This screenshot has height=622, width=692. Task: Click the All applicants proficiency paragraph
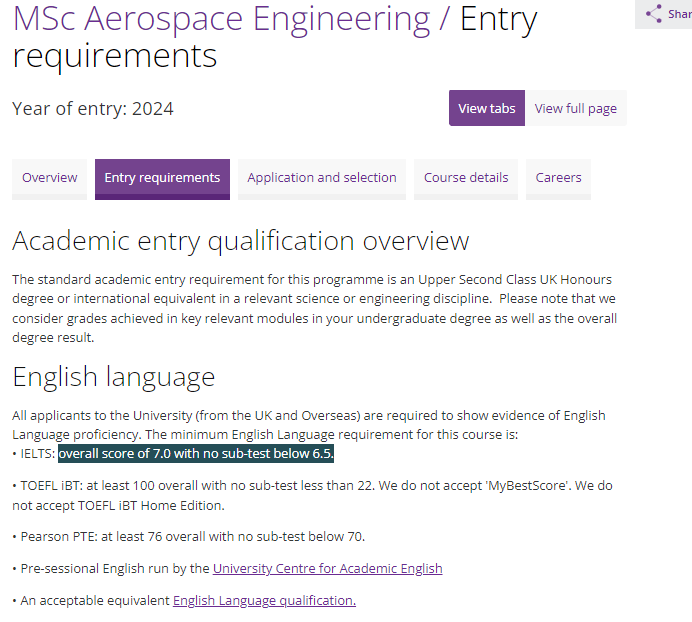pos(309,425)
